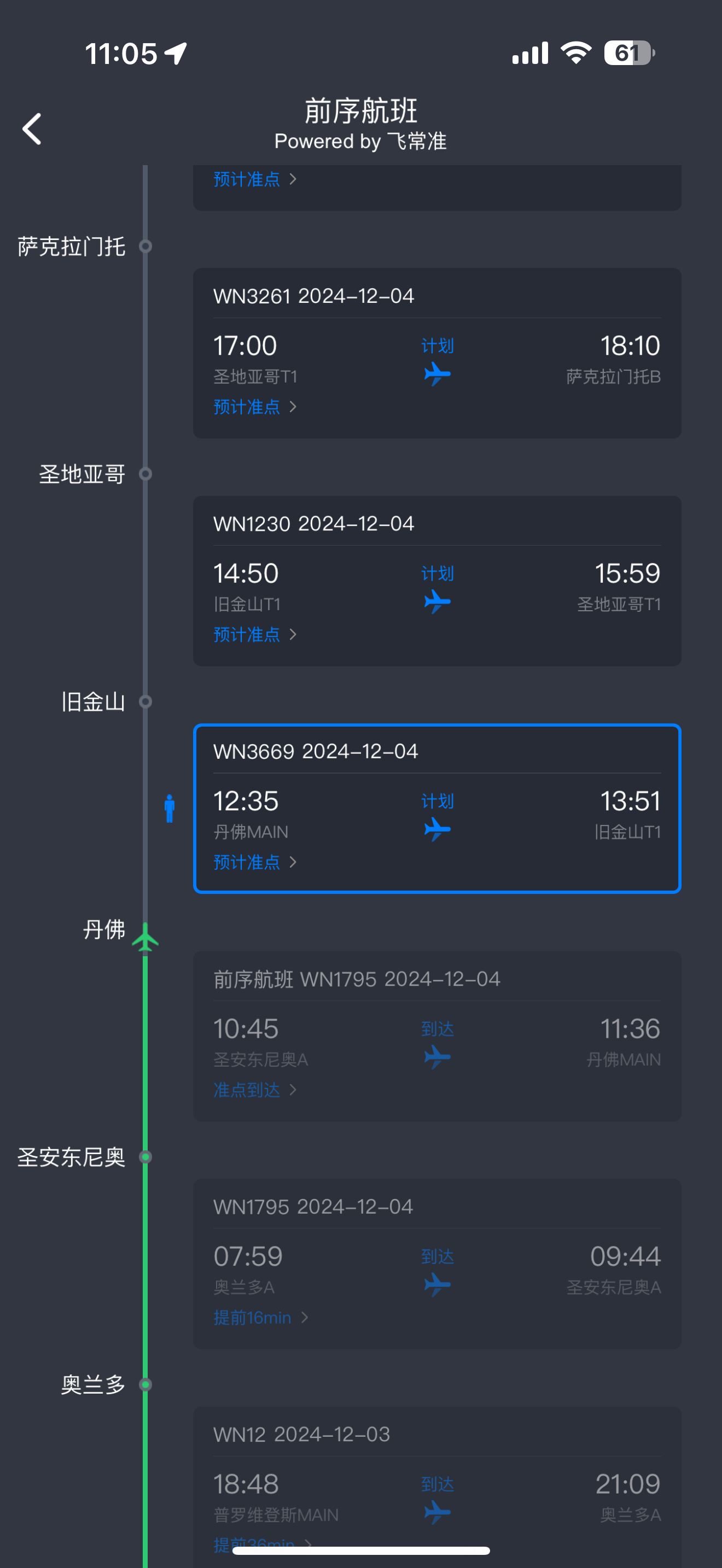The image size is (722, 1568).
Task: Tap the blue passenger figure icon
Action: 170,809
